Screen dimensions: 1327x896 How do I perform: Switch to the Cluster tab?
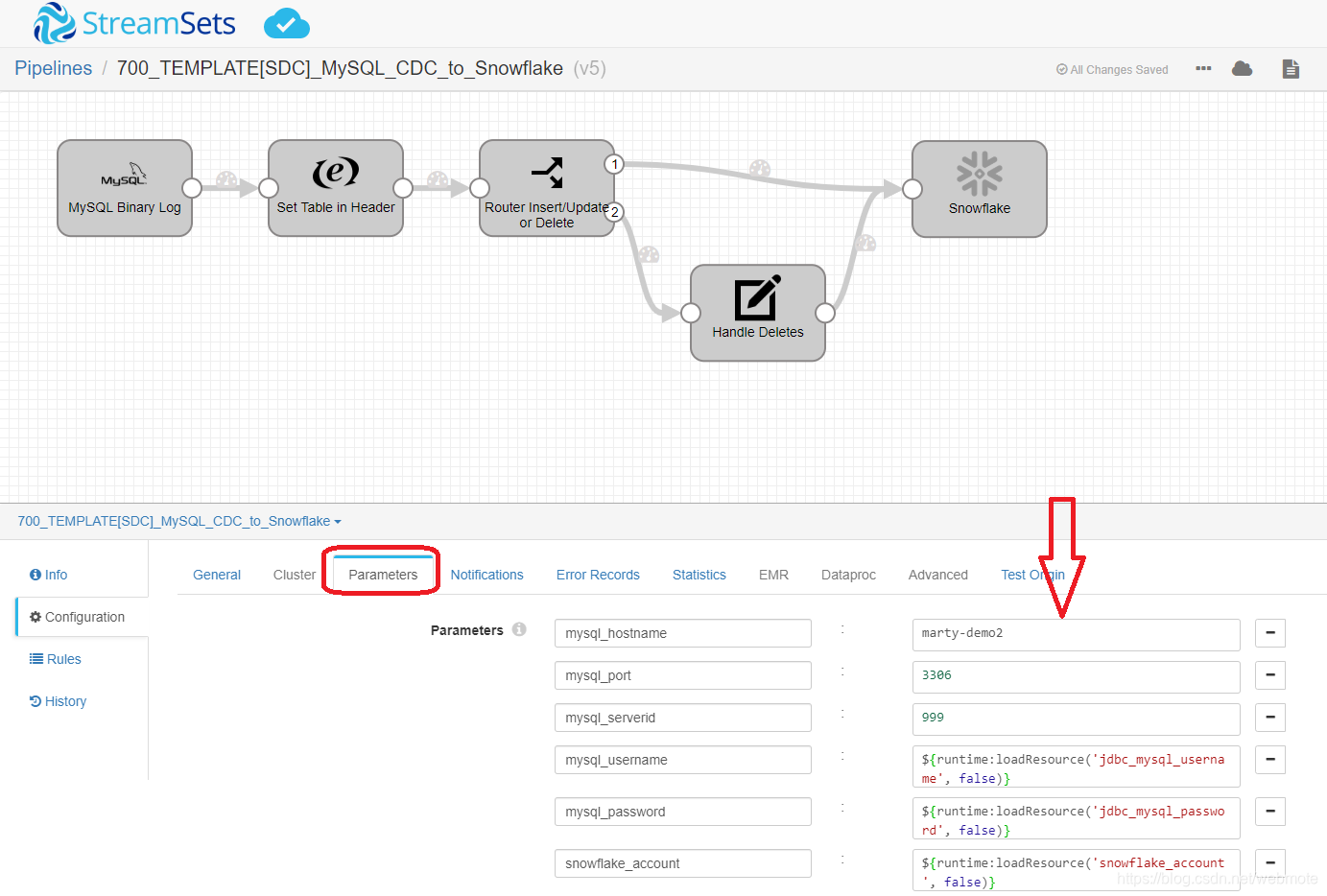[295, 575]
